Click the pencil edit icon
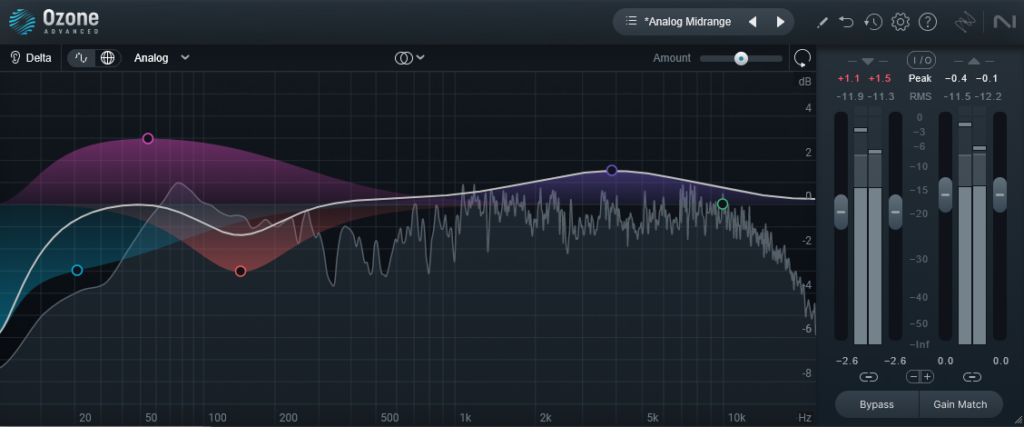Image resolution: width=1024 pixels, height=427 pixels. tap(822, 22)
